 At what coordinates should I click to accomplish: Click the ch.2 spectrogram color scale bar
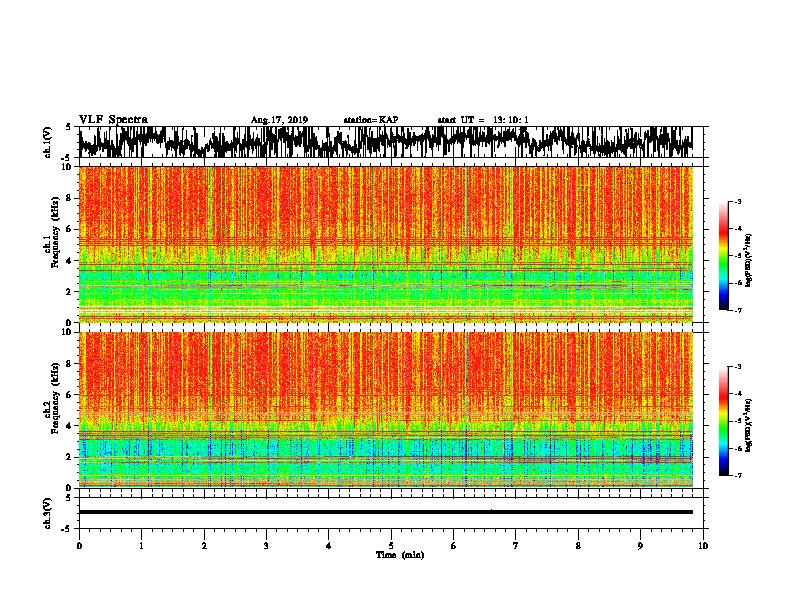coord(724,421)
